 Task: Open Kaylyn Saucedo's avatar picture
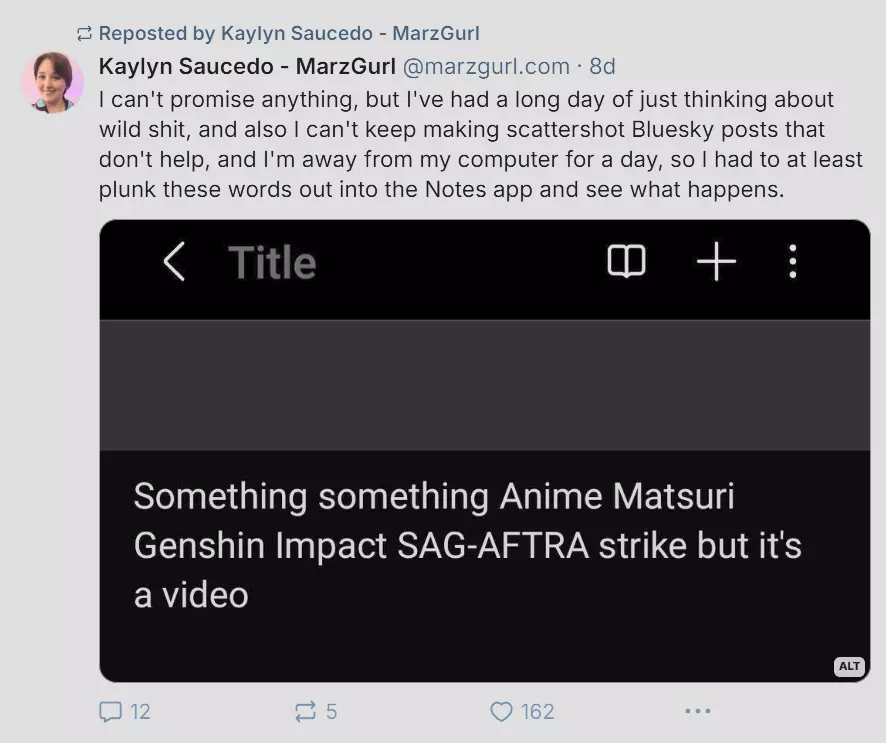[x=53, y=82]
